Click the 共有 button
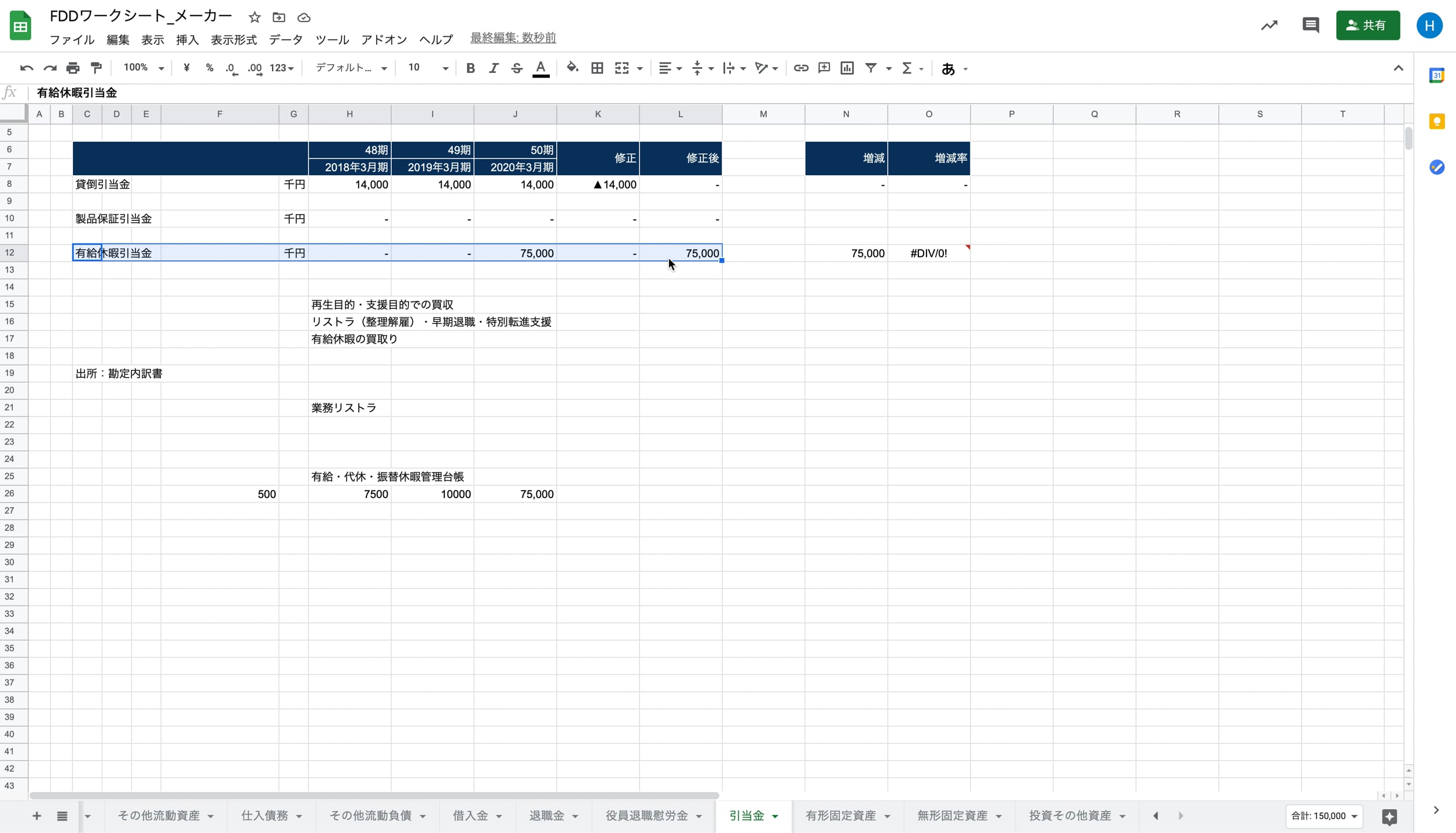The image size is (1456, 833). tap(1368, 25)
